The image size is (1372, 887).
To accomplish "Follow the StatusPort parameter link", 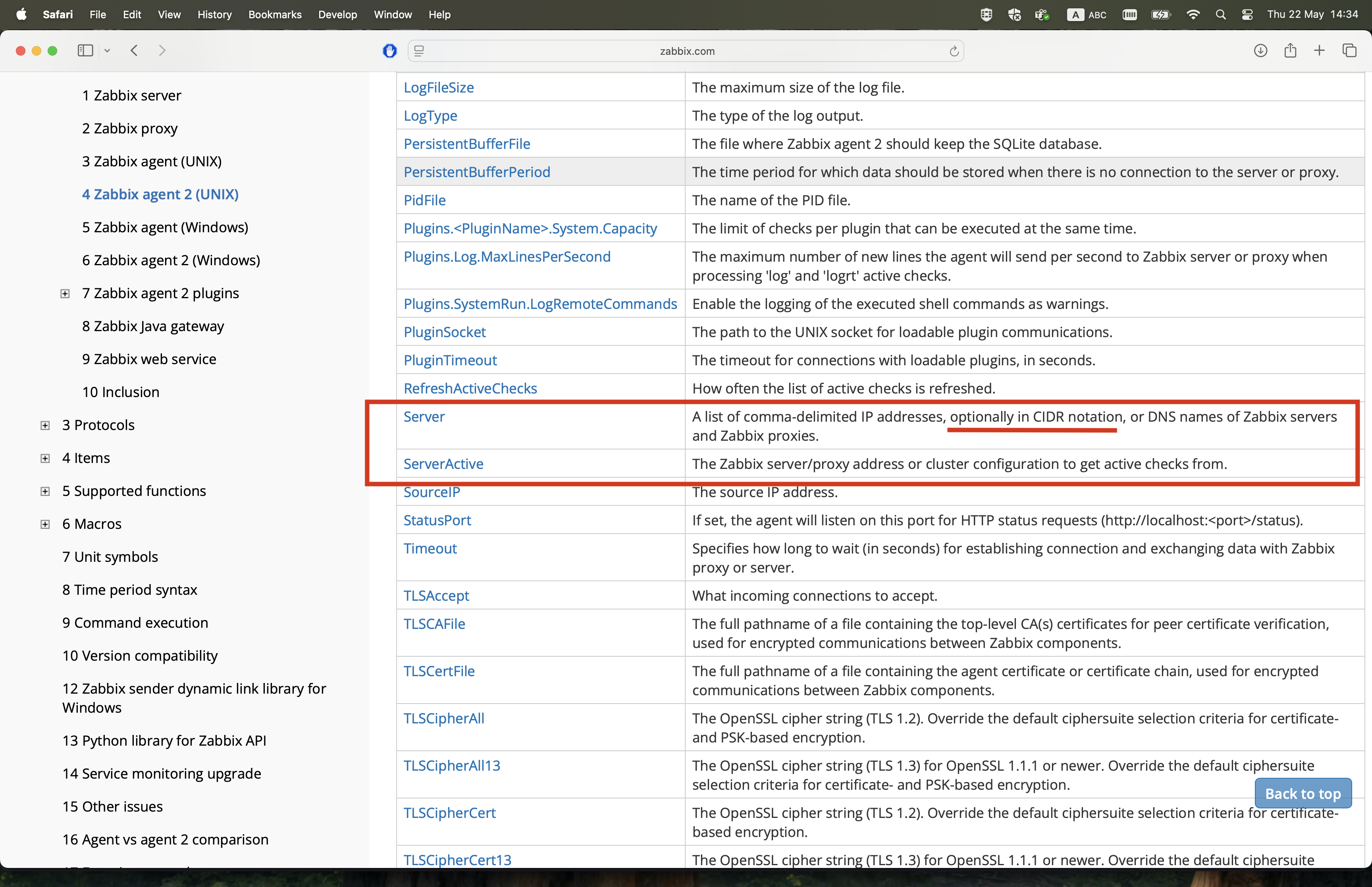I will (437, 520).
